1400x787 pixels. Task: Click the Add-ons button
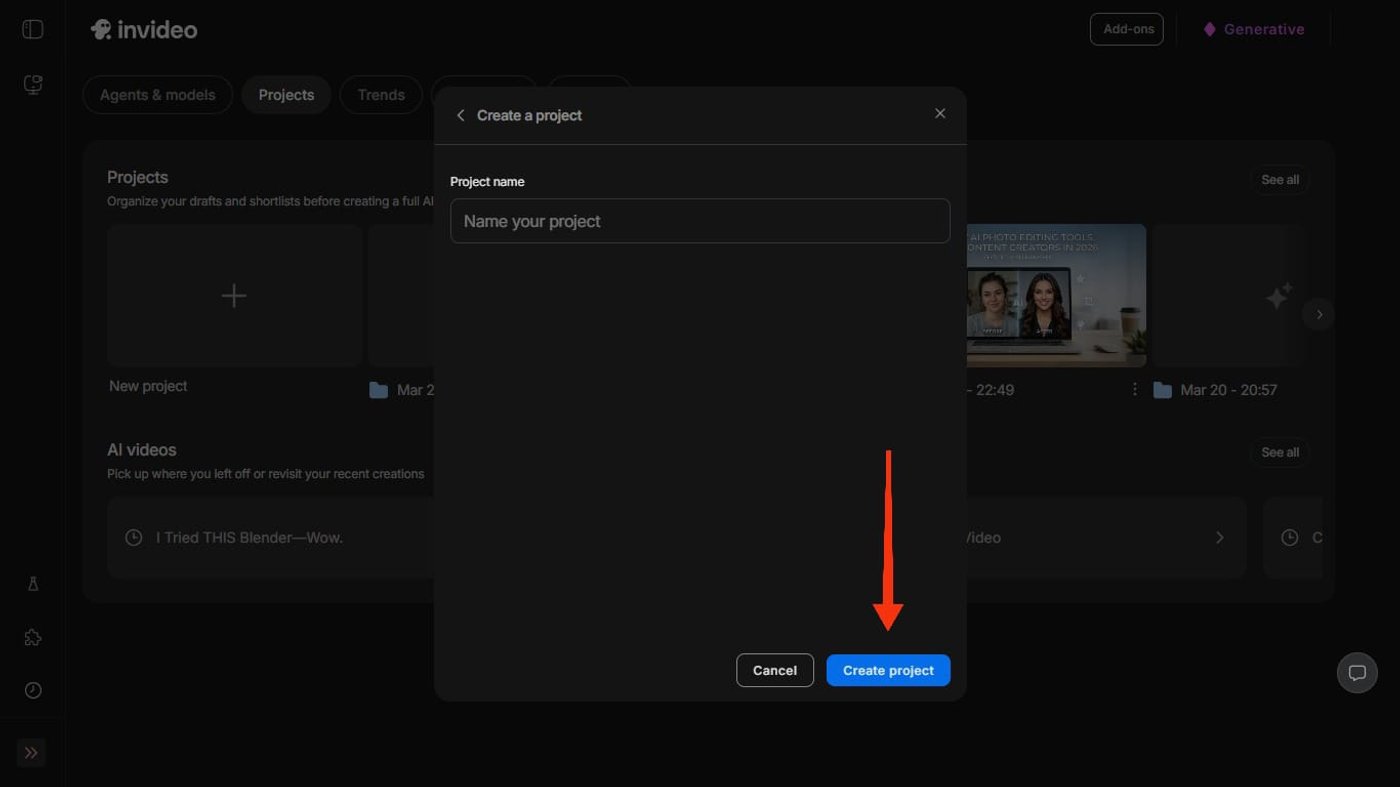(x=1127, y=29)
